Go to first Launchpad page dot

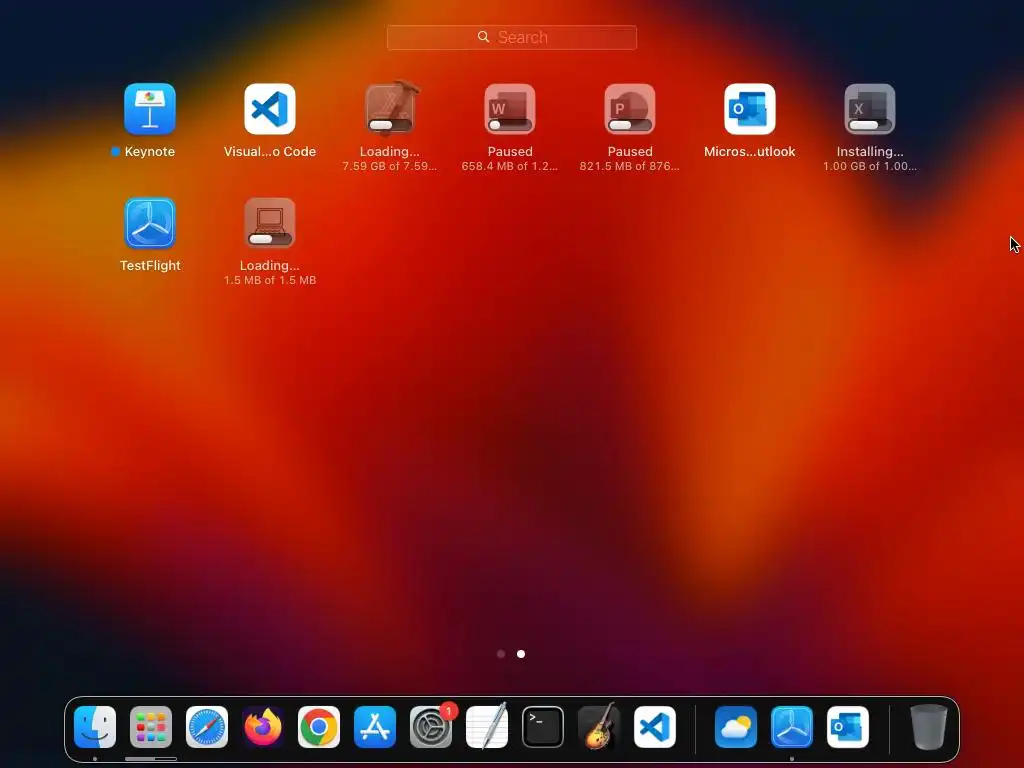(501, 654)
